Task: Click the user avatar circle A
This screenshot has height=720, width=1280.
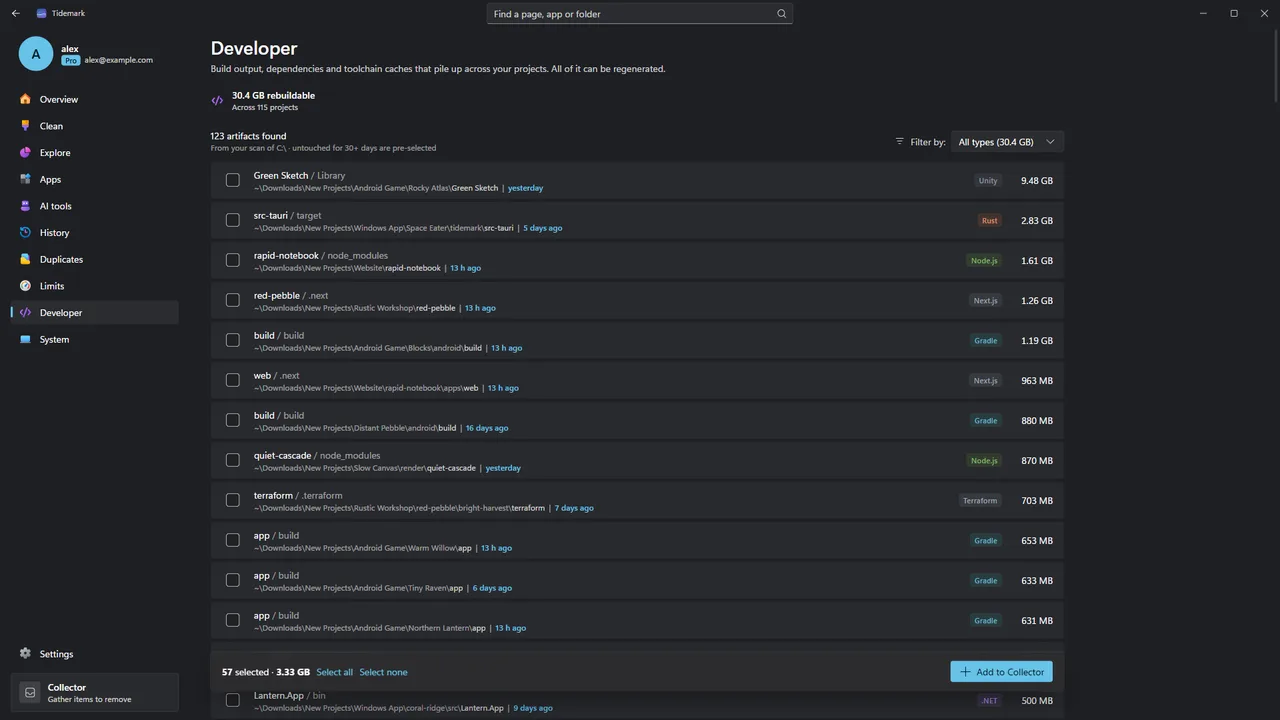Action: [x=36, y=54]
